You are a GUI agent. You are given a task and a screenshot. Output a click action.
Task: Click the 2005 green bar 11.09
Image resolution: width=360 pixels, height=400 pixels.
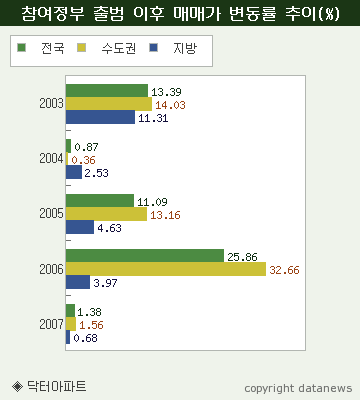tap(100, 201)
